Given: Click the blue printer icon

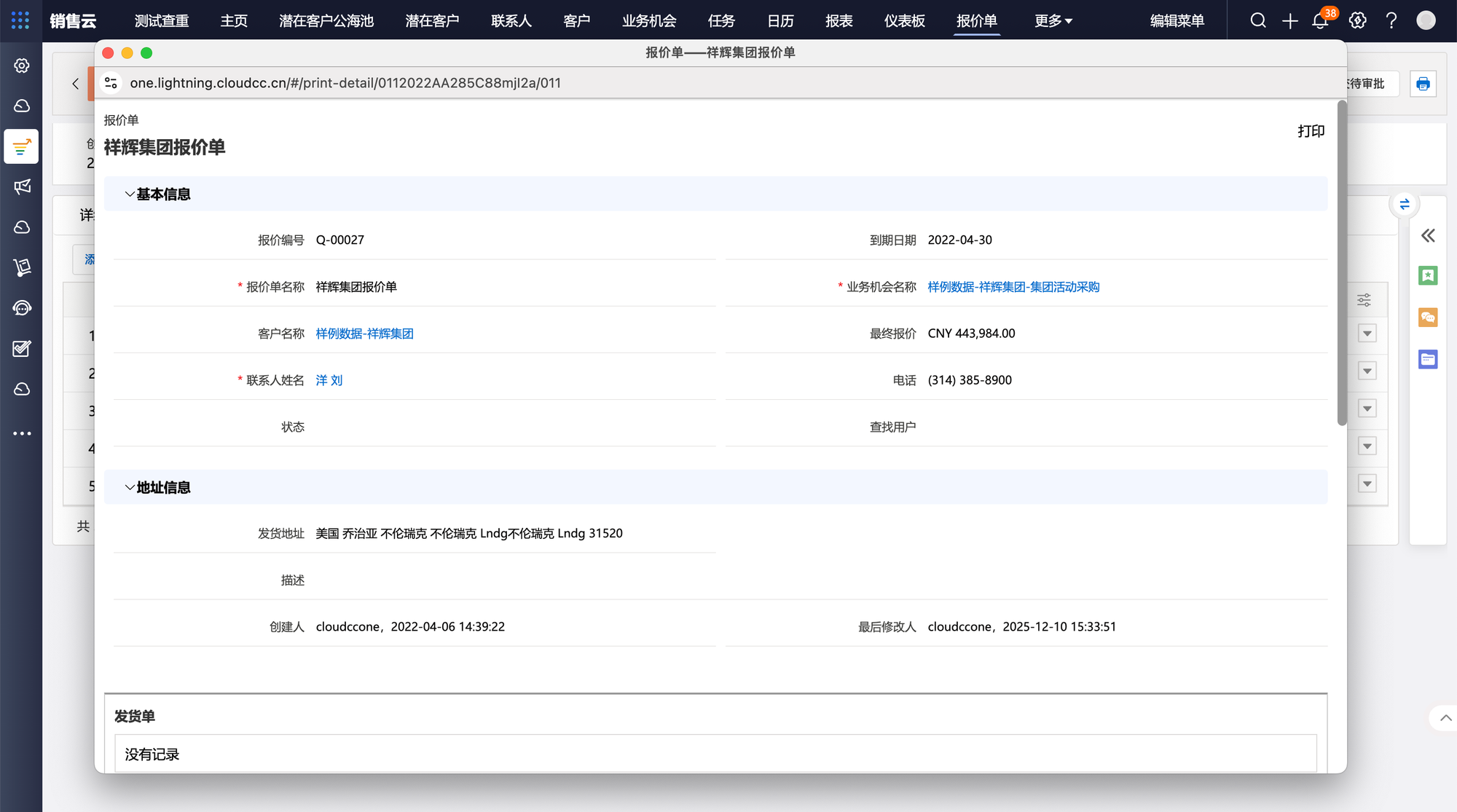Looking at the screenshot, I should (1423, 84).
